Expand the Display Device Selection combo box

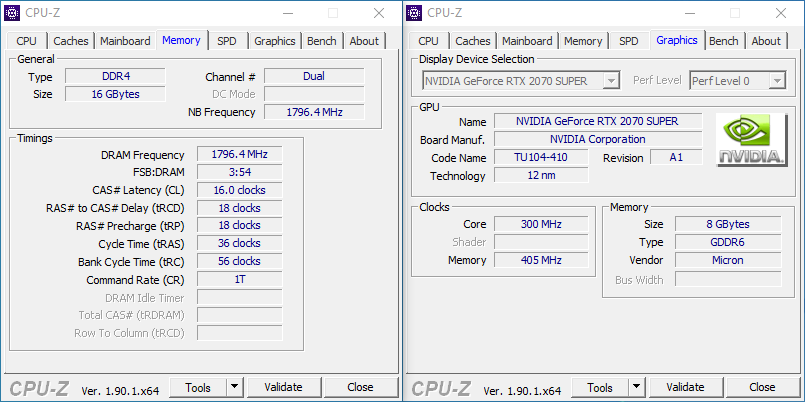pos(520,80)
